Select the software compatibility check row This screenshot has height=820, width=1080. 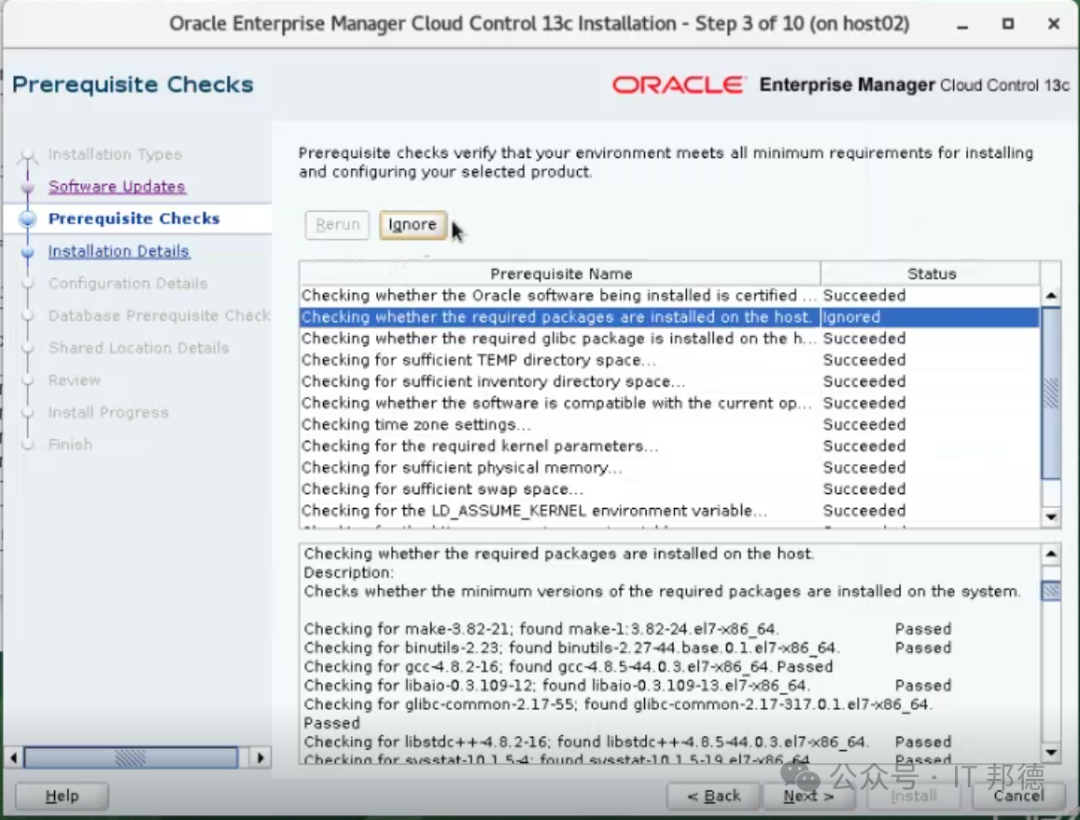[x=669, y=403]
